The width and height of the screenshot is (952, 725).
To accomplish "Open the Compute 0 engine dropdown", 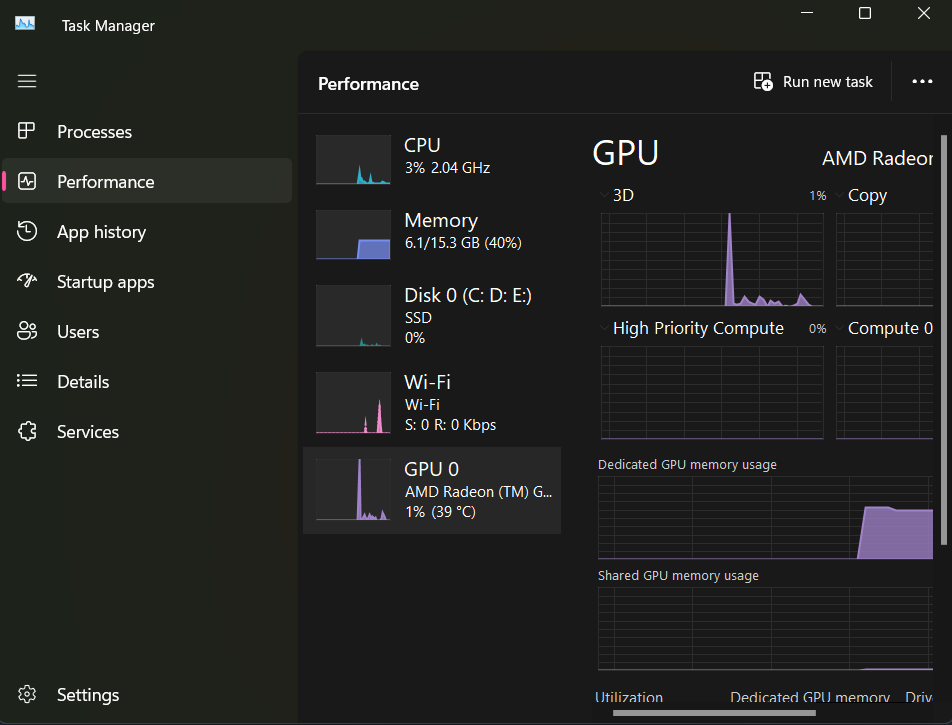I will click(839, 328).
